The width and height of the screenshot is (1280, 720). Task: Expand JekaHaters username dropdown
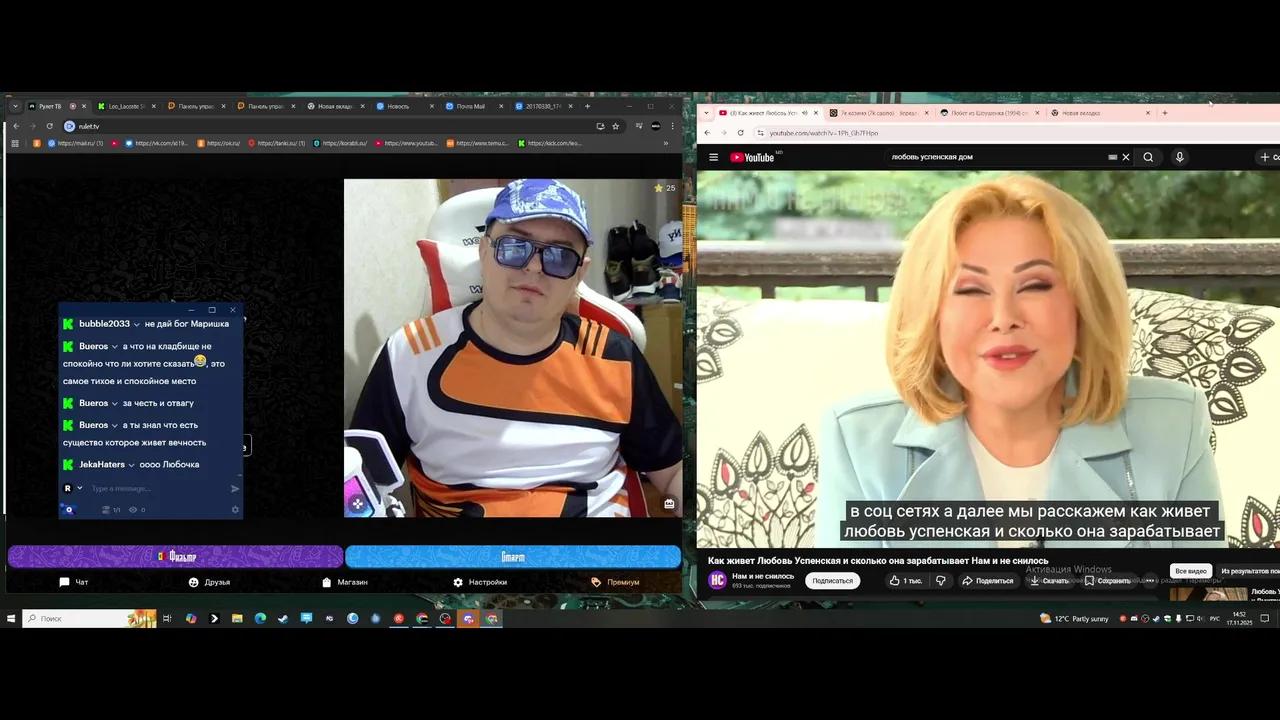coord(131,465)
